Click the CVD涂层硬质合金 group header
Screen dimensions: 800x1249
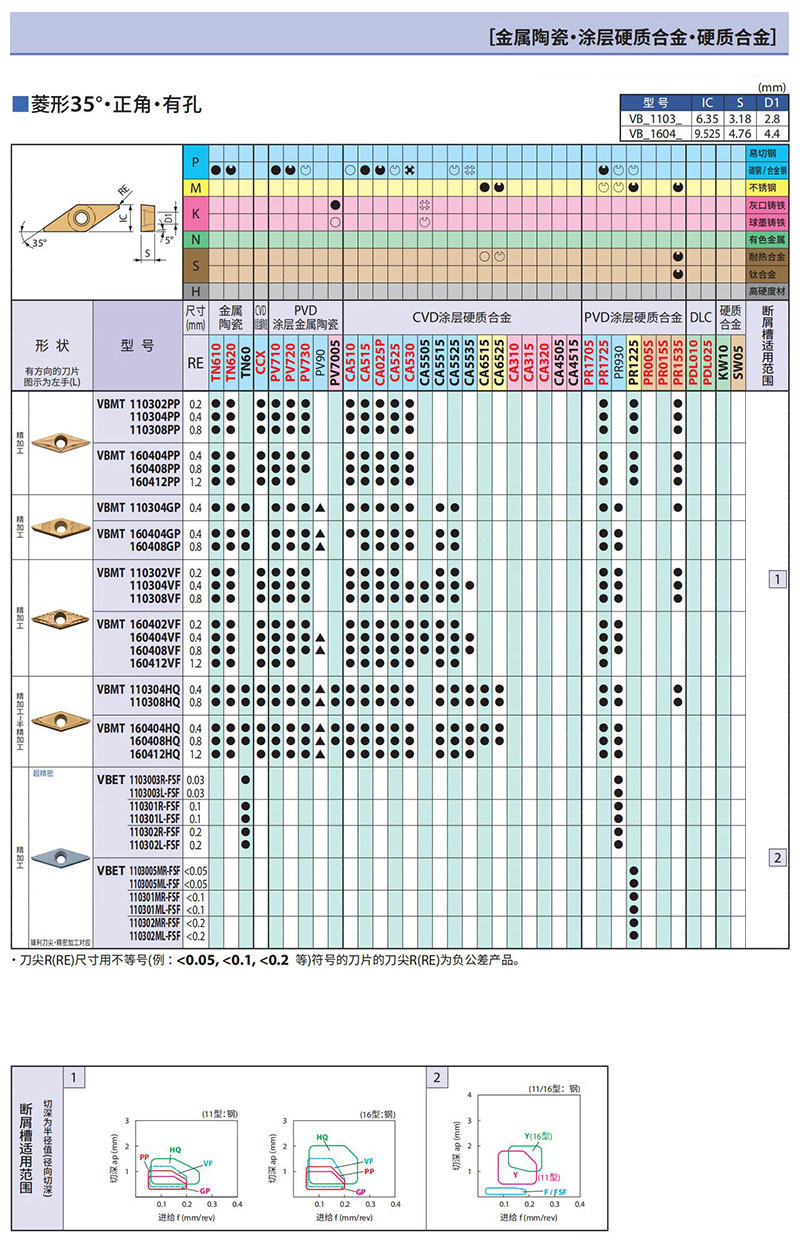coord(462,317)
